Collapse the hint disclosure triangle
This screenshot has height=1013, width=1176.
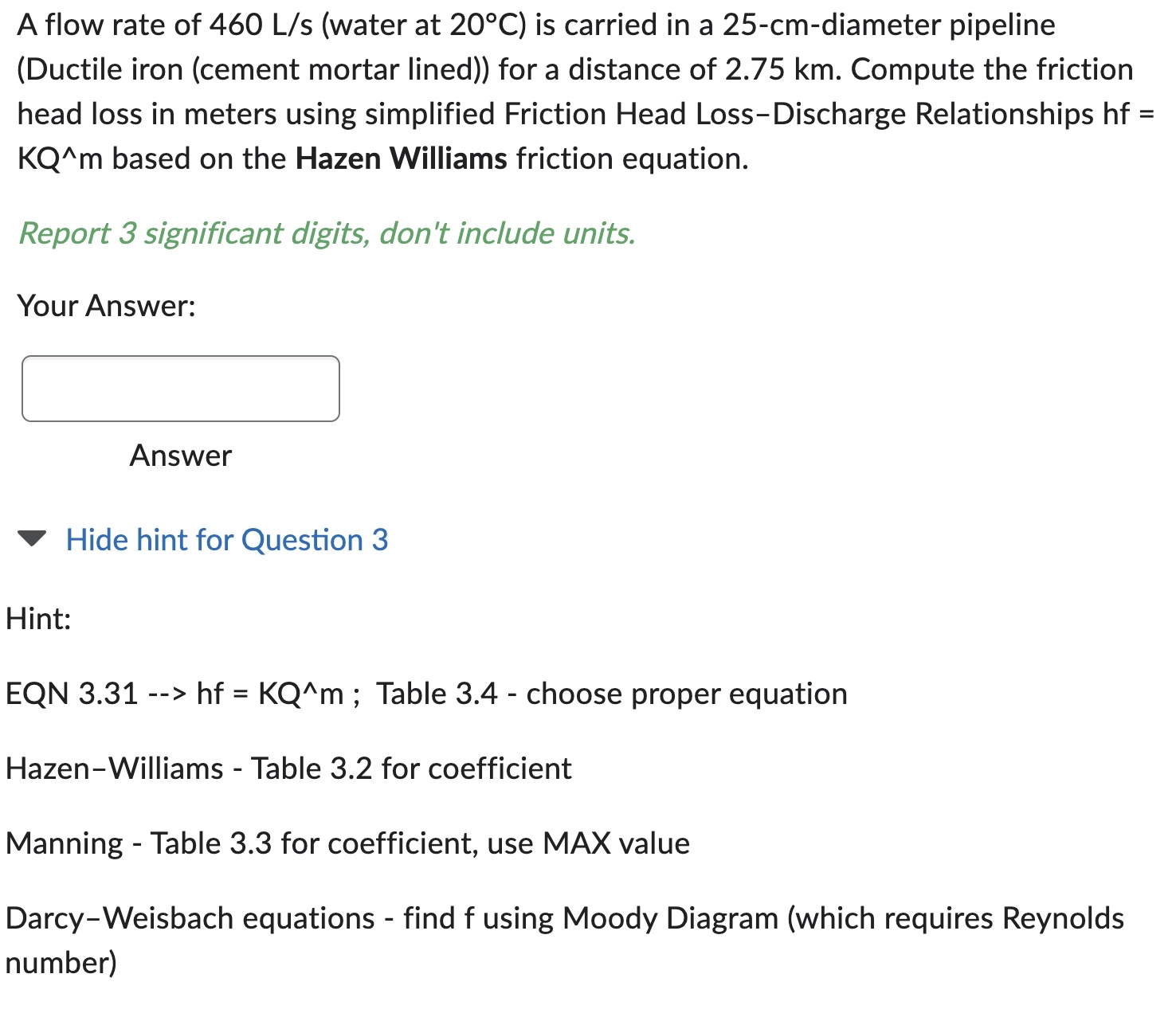point(31,541)
